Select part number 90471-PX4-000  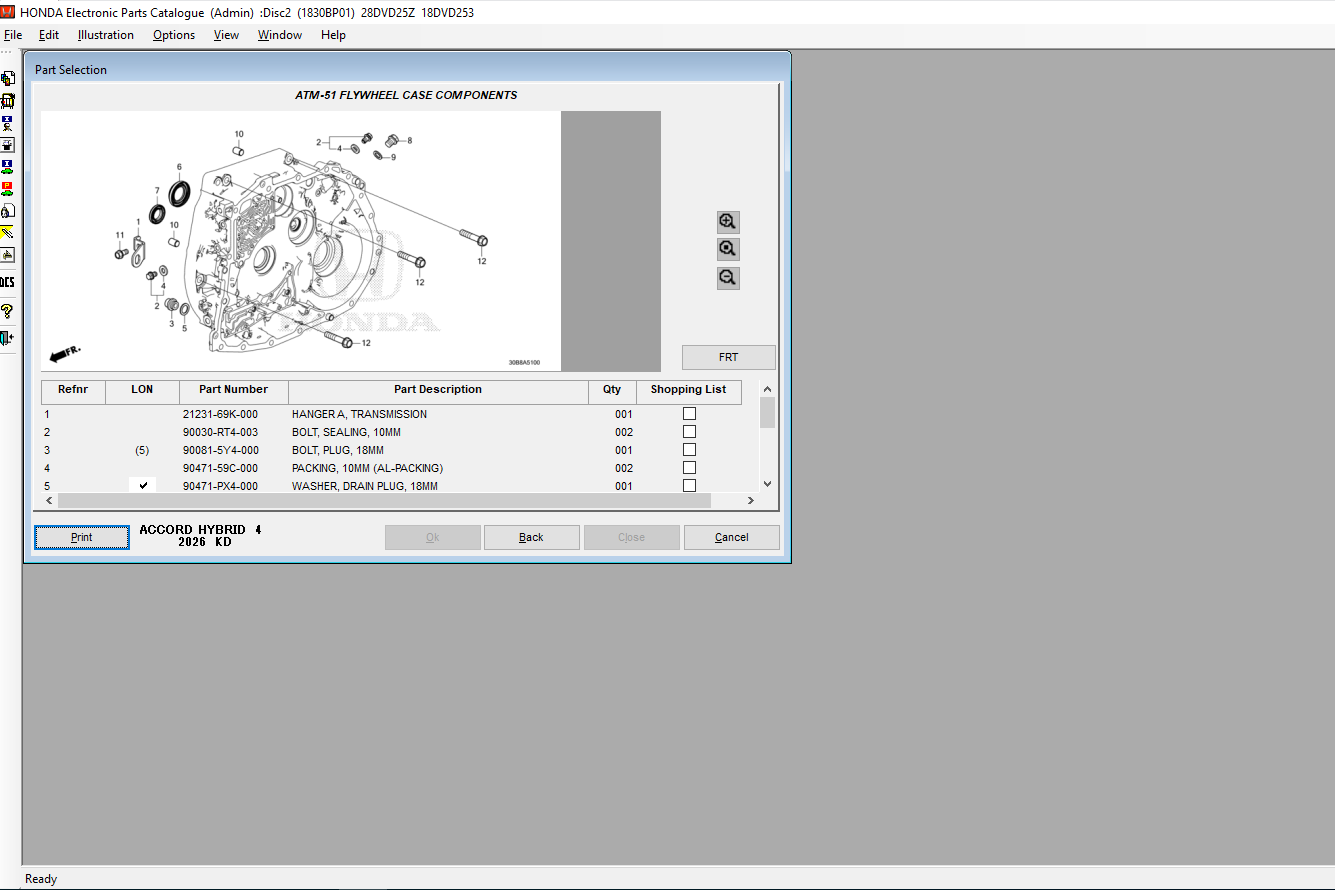click(x=220, y=486)
